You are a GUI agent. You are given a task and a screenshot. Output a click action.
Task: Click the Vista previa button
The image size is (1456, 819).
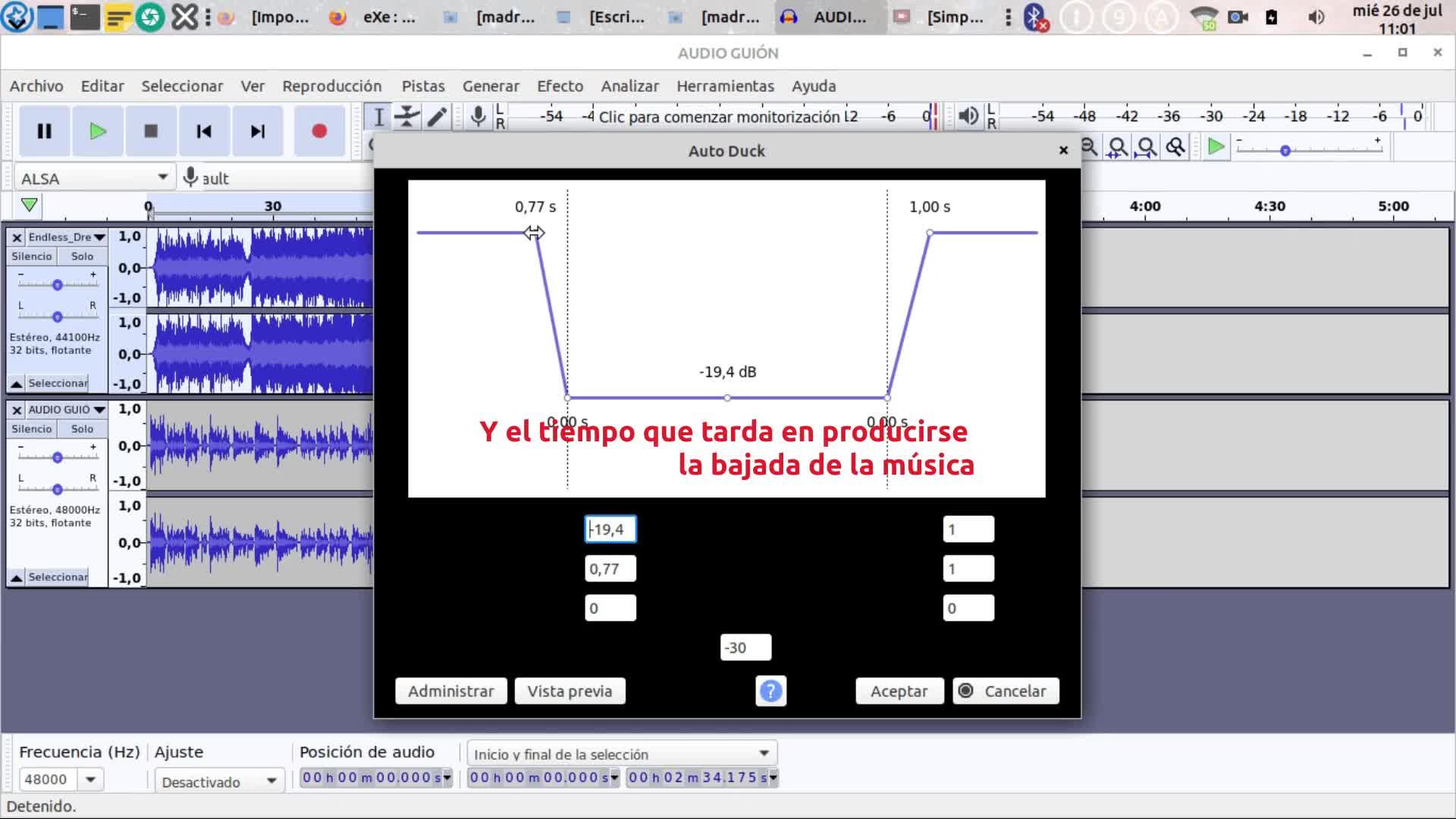coord(570,691)
